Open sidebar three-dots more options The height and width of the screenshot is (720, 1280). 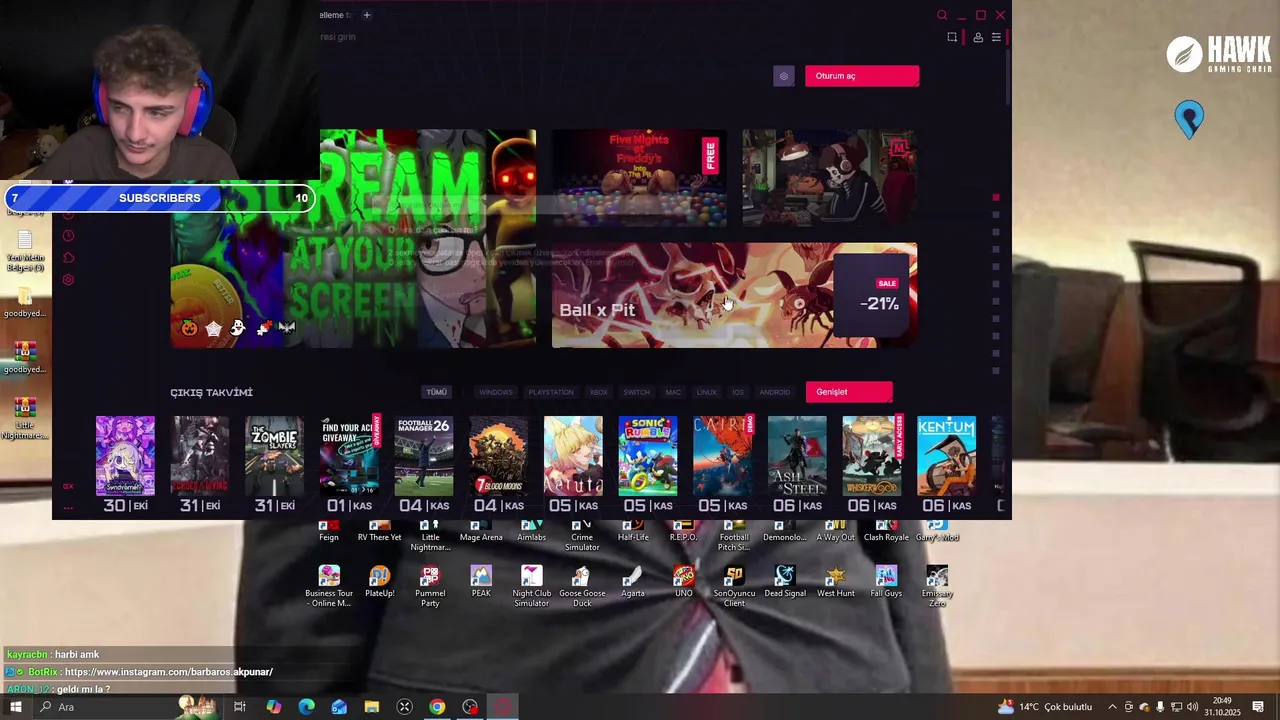pyautogui.click(x=68, y=508)
